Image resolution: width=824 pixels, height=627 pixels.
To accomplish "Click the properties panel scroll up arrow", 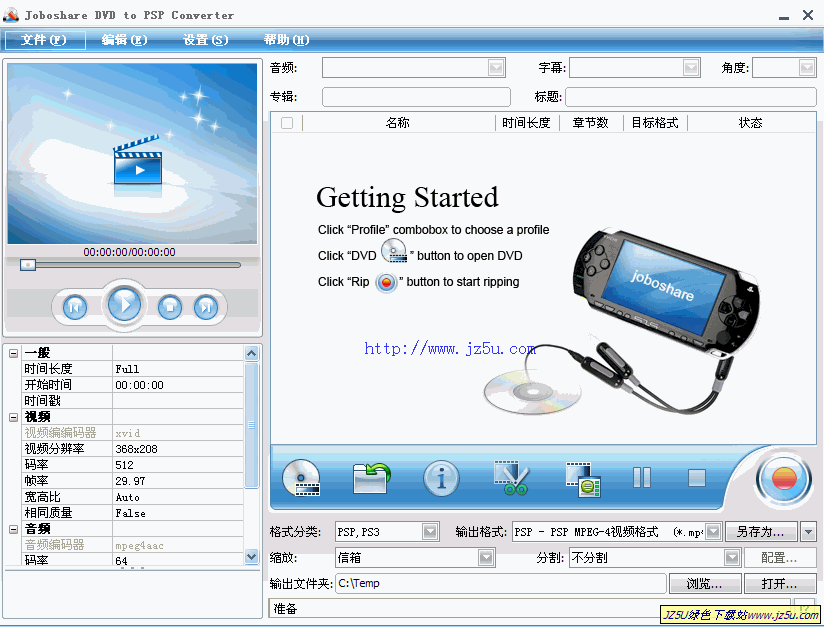I will (251, 353).
